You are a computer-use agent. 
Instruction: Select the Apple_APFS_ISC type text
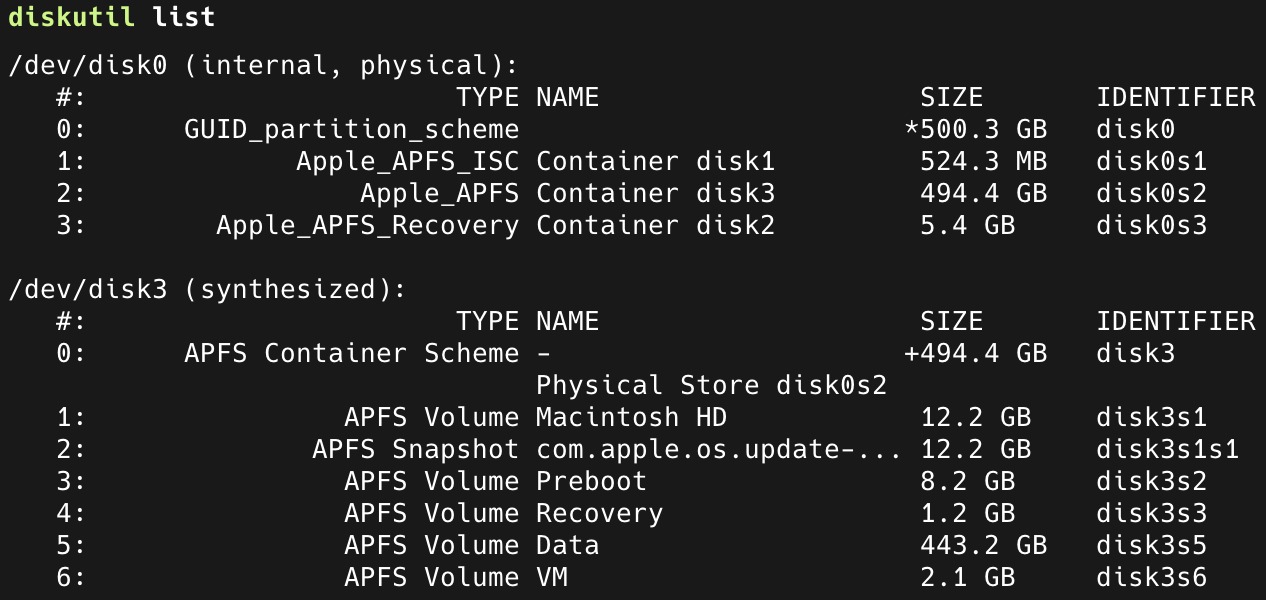pos(407,161)
